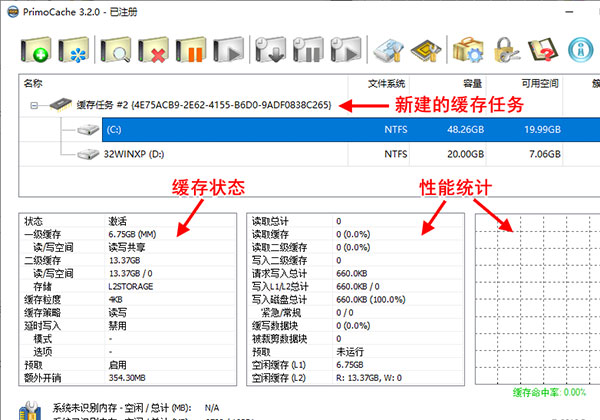
Task: Sort by 文件系统 column header
Action: [x=383, y=83]
